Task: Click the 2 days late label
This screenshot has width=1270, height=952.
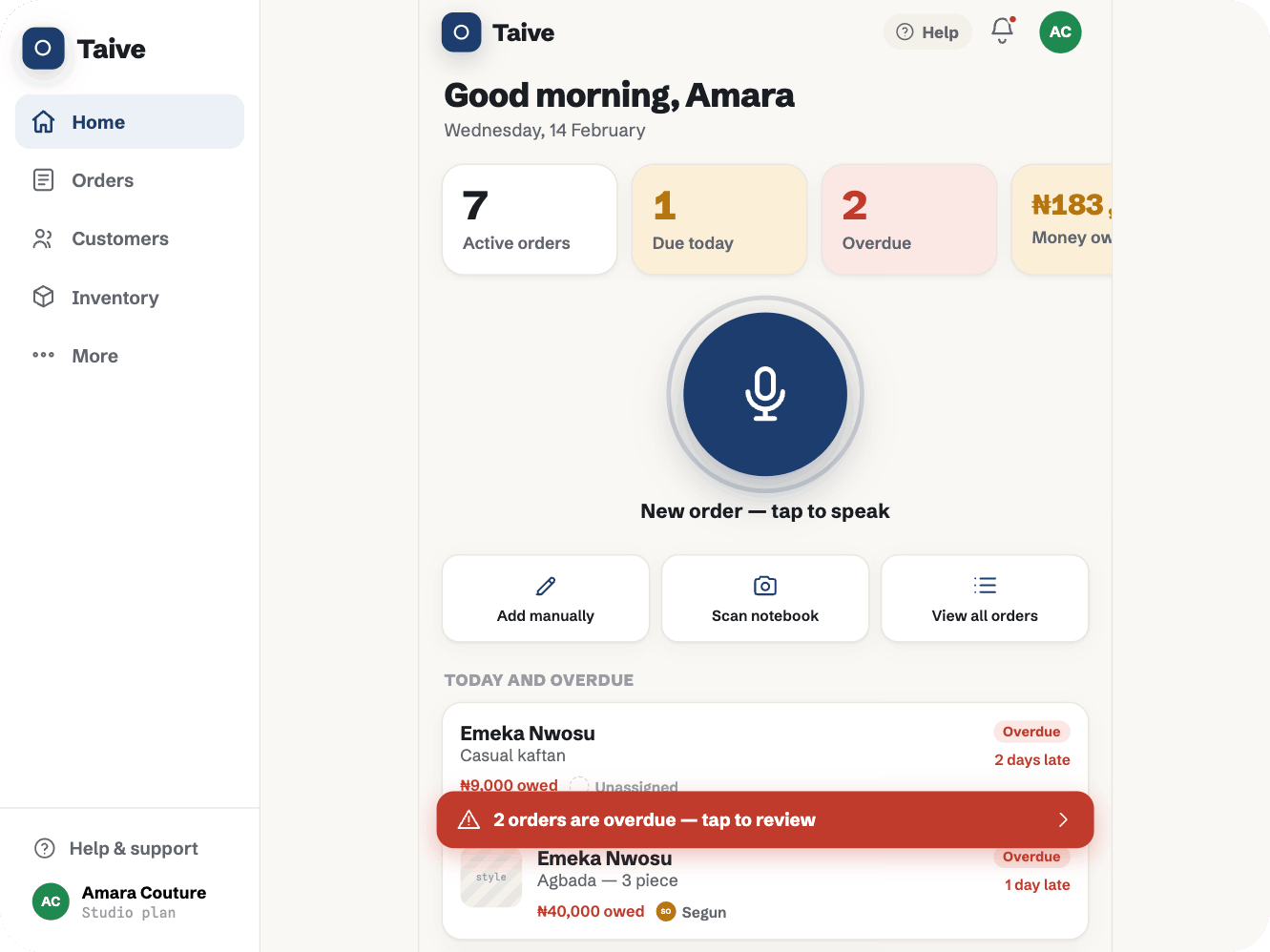Action: (1032, 760)
